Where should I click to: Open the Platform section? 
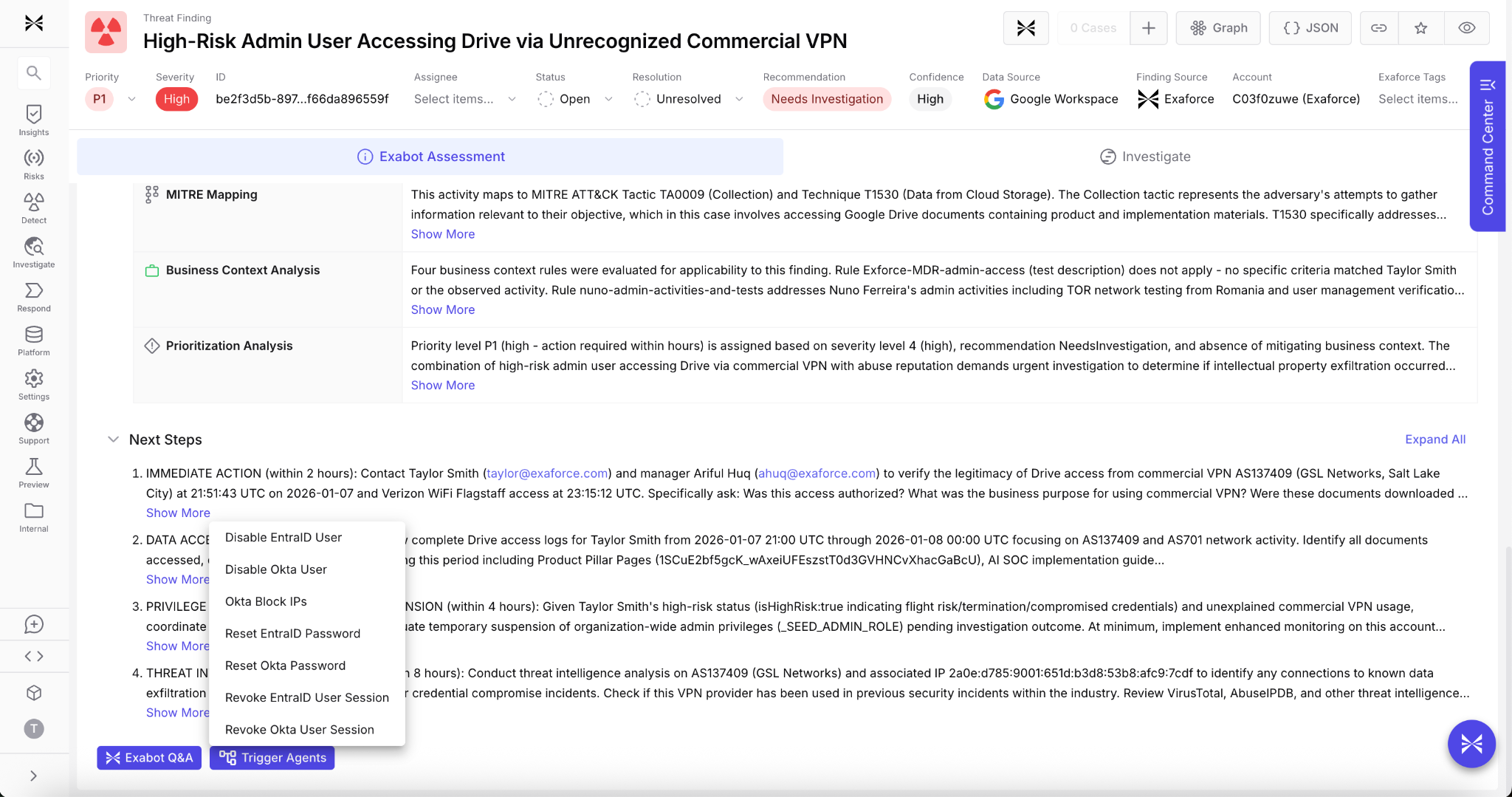click(34, 341)
